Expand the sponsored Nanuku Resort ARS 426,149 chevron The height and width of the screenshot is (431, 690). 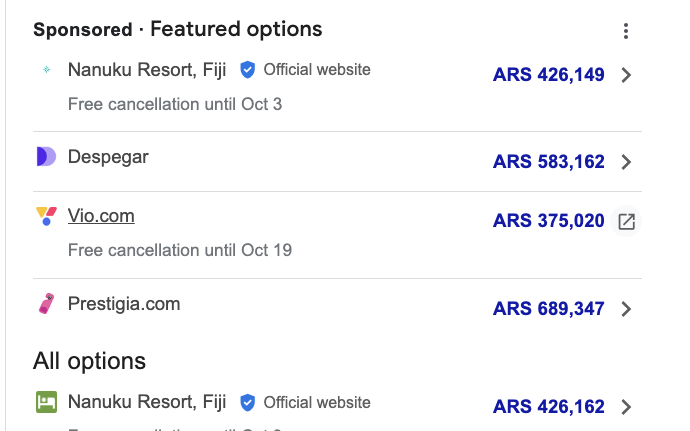626,75
